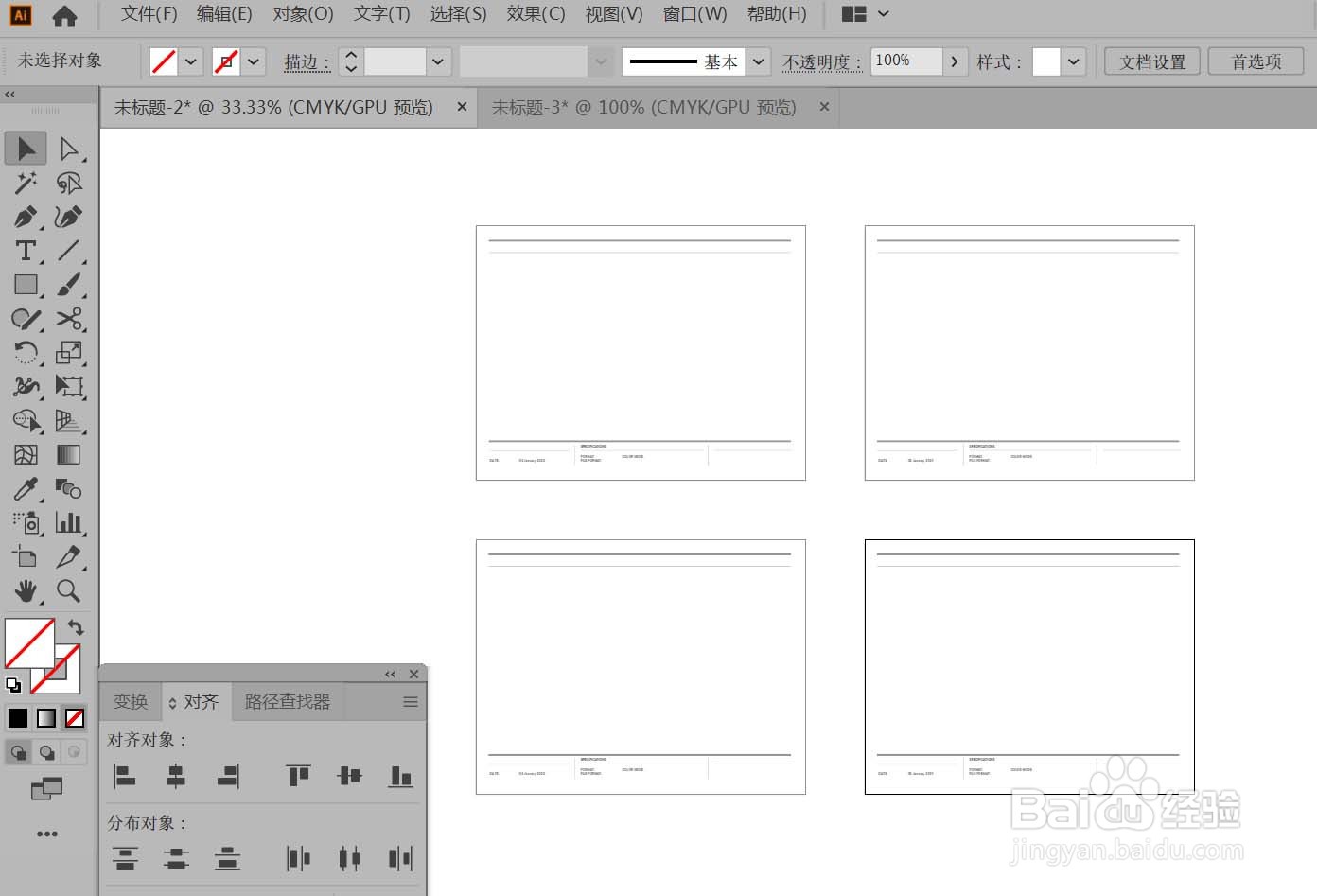Select the Paintbrush tool
This screenshot has height=896, width=1317.
[x=69, y=285]
